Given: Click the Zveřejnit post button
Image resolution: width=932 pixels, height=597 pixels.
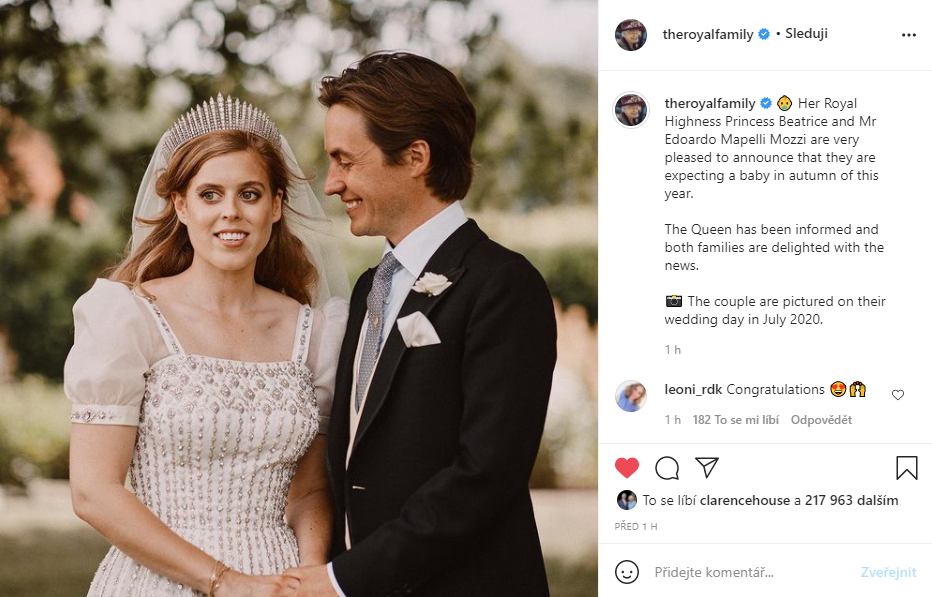Looking at the screenshot, I should coord(888,572).
